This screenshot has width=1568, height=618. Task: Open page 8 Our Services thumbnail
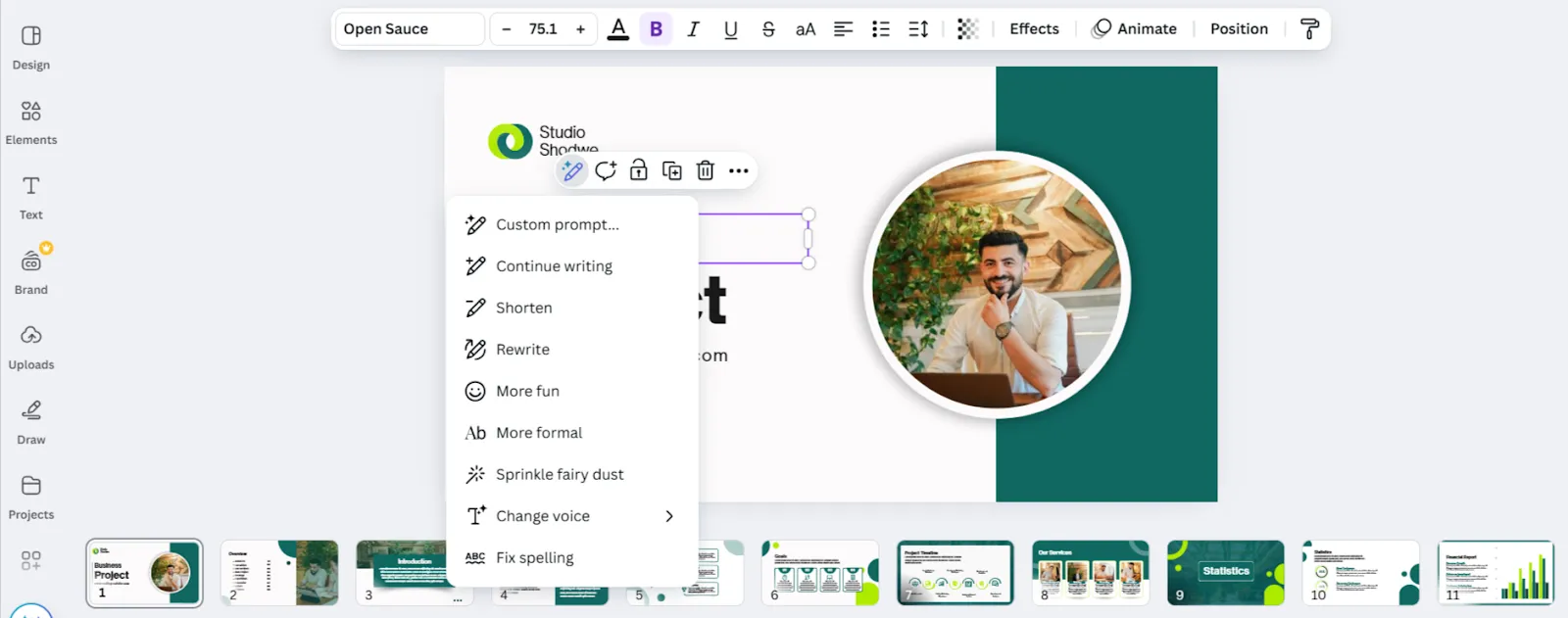pyautogui.click(x=1091, y=573)
